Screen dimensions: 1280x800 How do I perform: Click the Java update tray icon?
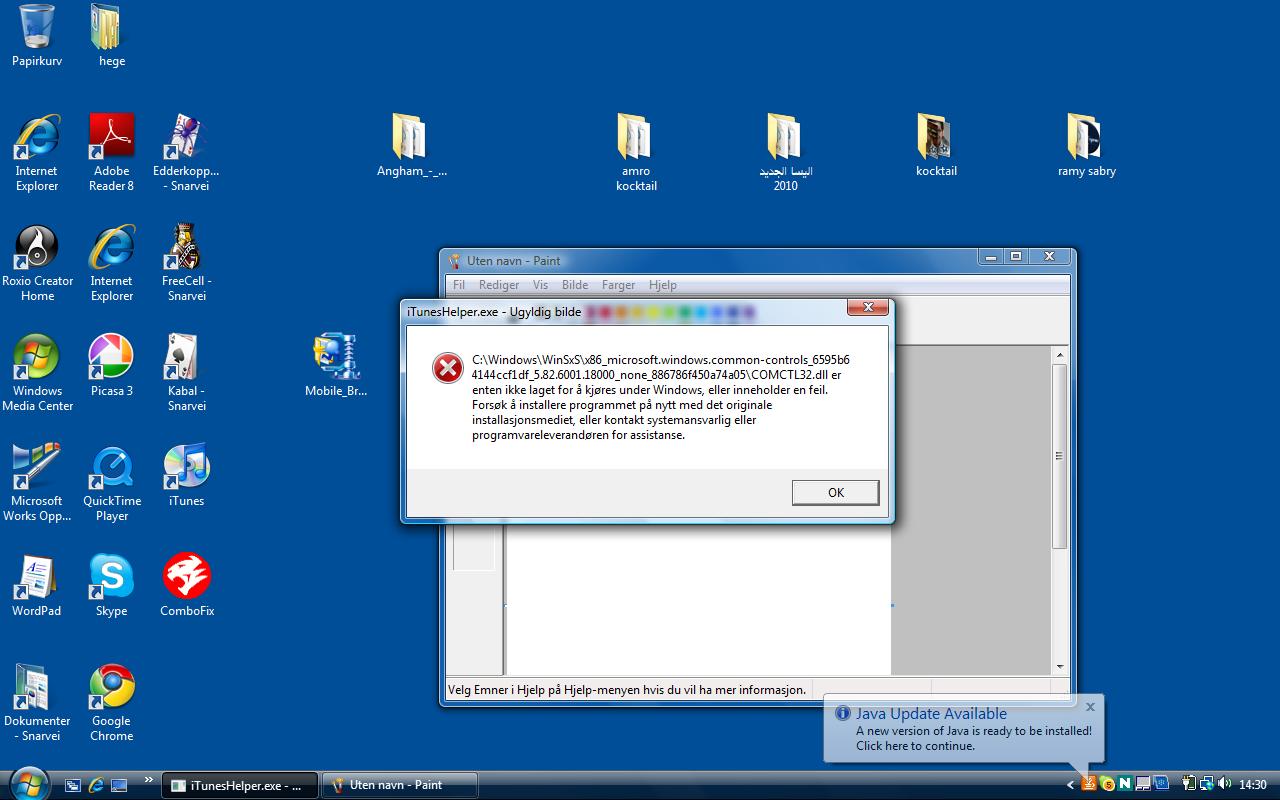tap(1089, 784)
